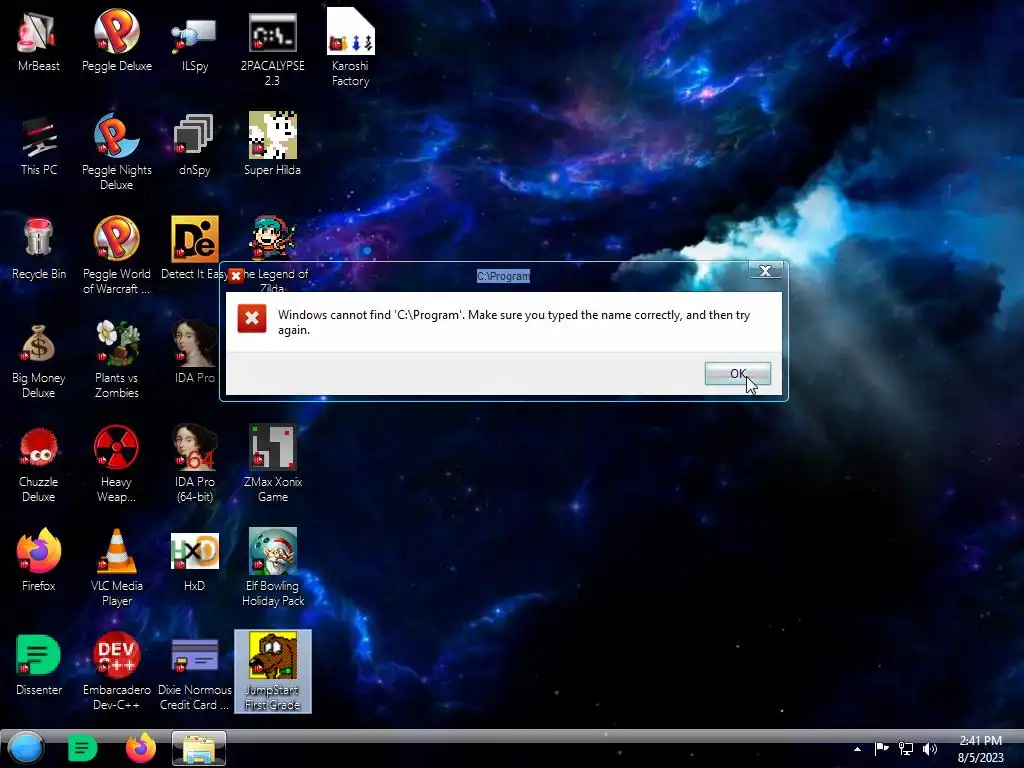This screenshot has height=768, width=1024.
Task: Open the Action Center flag icon
Action: [882, 748]
